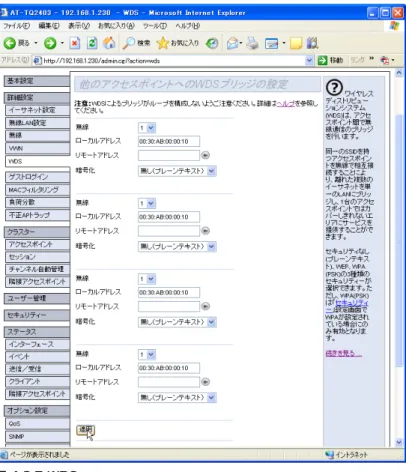
Task: Click round arrow icon beside third remote address
Action: tap(206, 306)
